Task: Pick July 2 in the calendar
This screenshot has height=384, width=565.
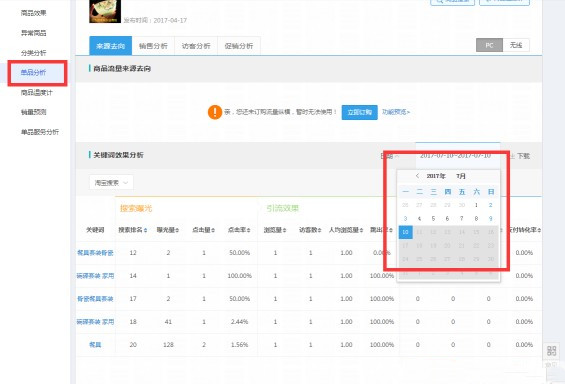Action: [x=490, y=205]
